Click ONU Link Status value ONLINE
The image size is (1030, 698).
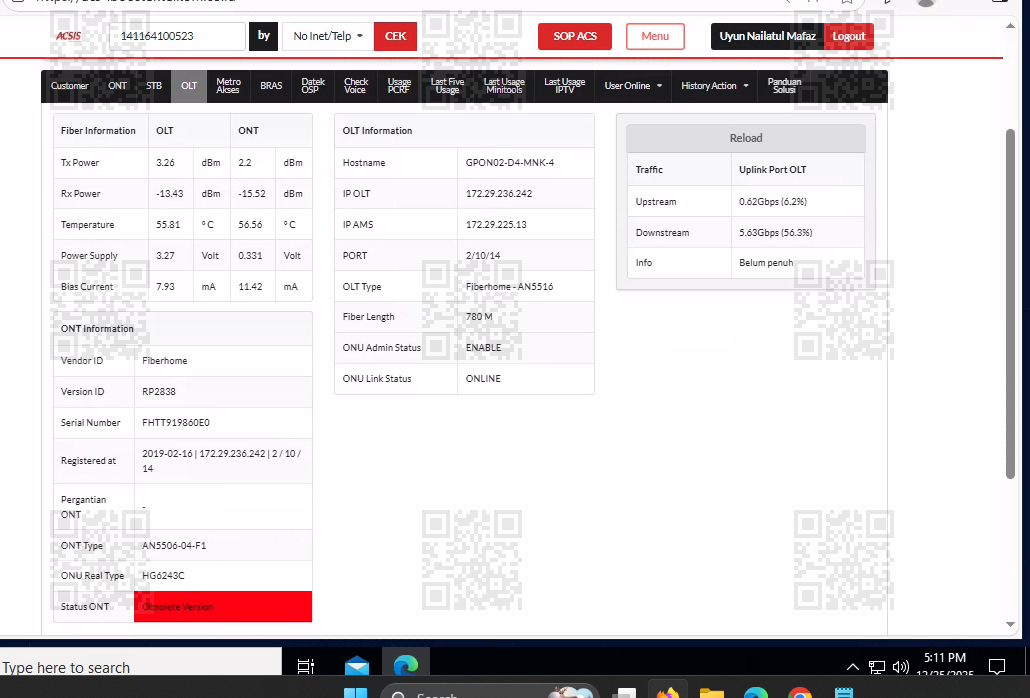(x=483, y=379)
